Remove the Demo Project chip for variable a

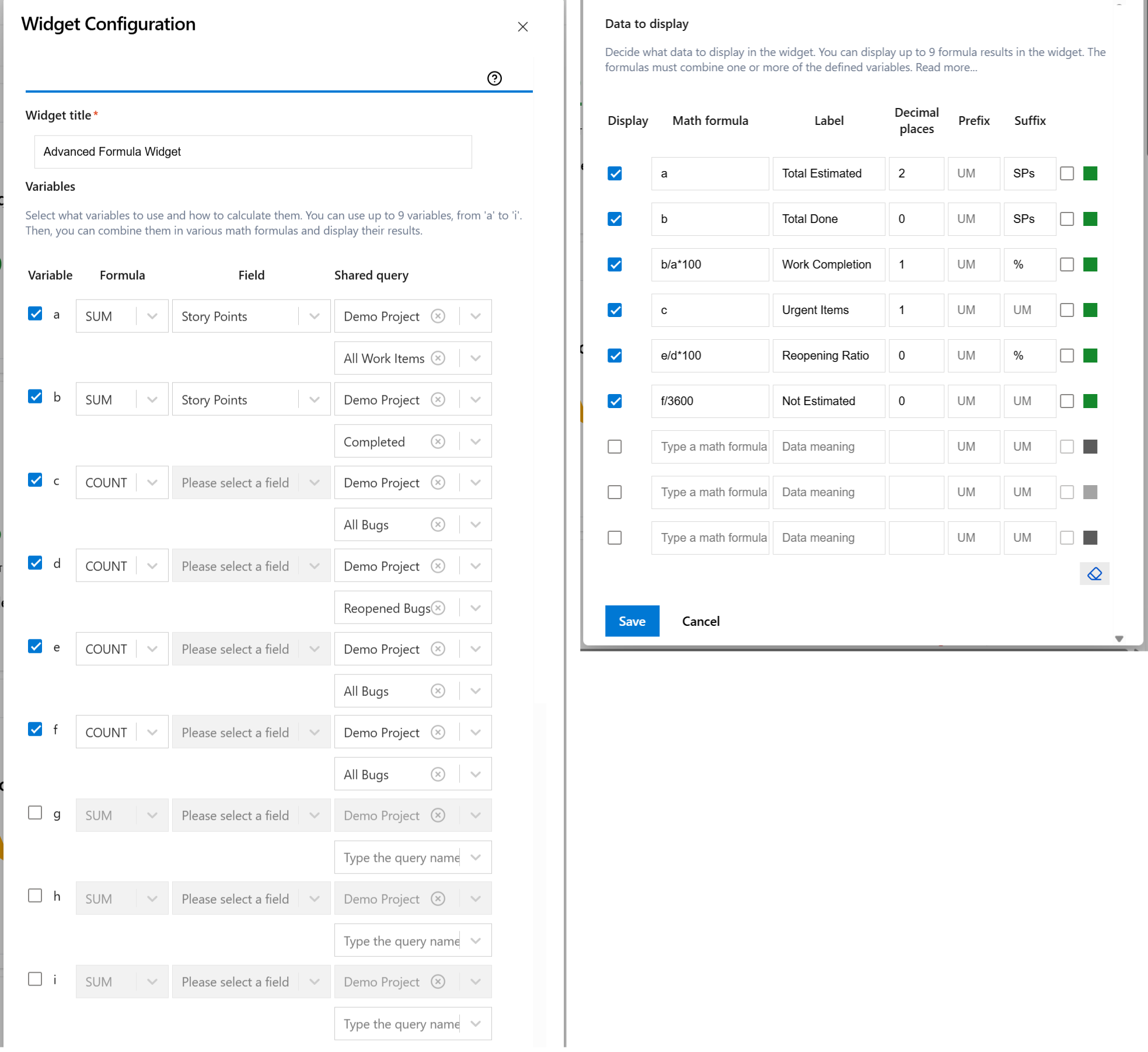tap(438, 316)
